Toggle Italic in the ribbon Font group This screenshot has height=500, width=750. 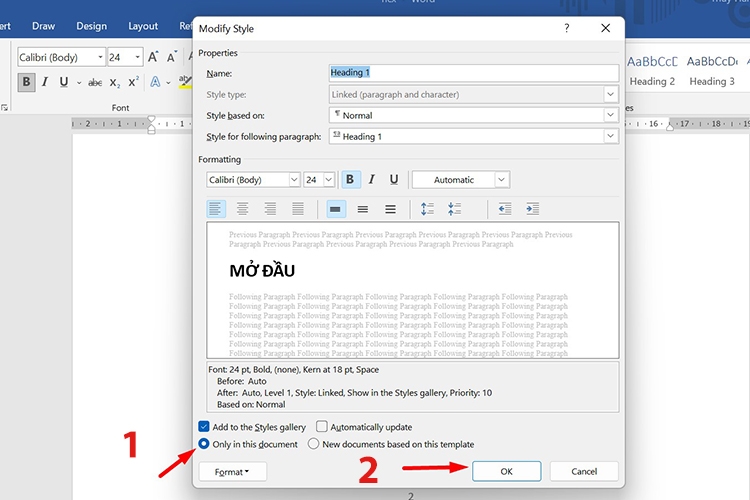45,82
